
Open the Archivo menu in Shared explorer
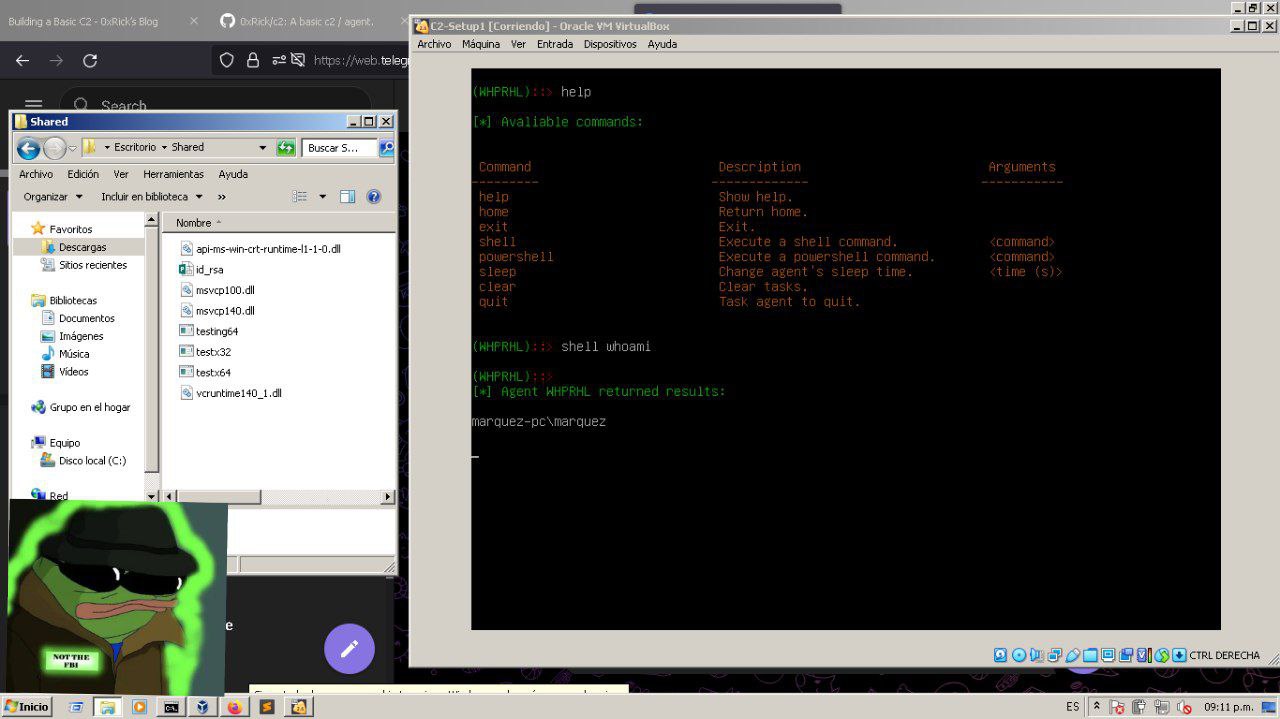click(36, 174)
